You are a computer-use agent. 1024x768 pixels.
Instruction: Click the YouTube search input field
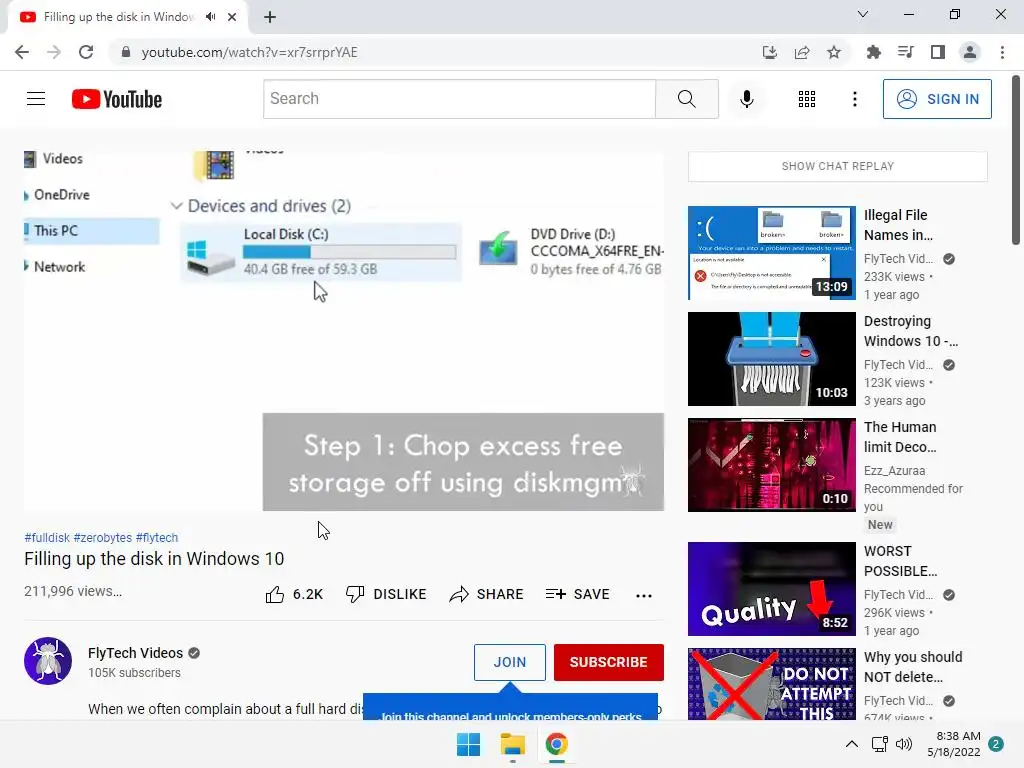click(x=459, y=99)
